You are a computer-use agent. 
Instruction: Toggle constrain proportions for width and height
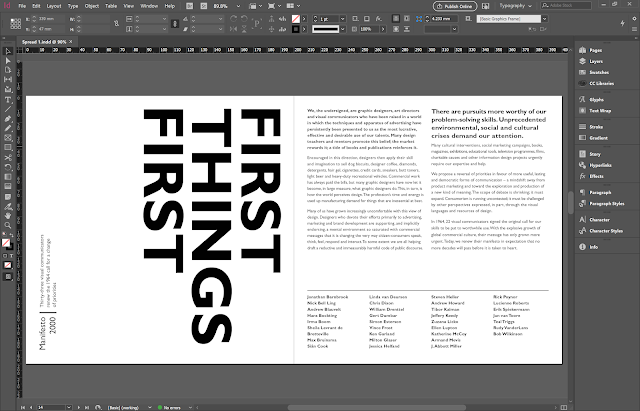pyautogui.click(x=116, y=24)
